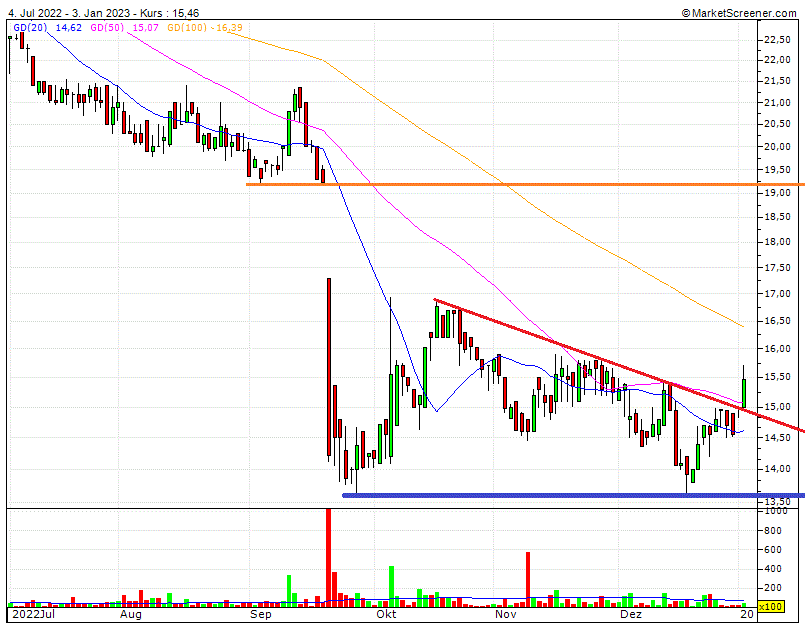Viewport: 805px width, 630px height.
Task: Click the 16,50 price axis label
Action: point(777,321)
